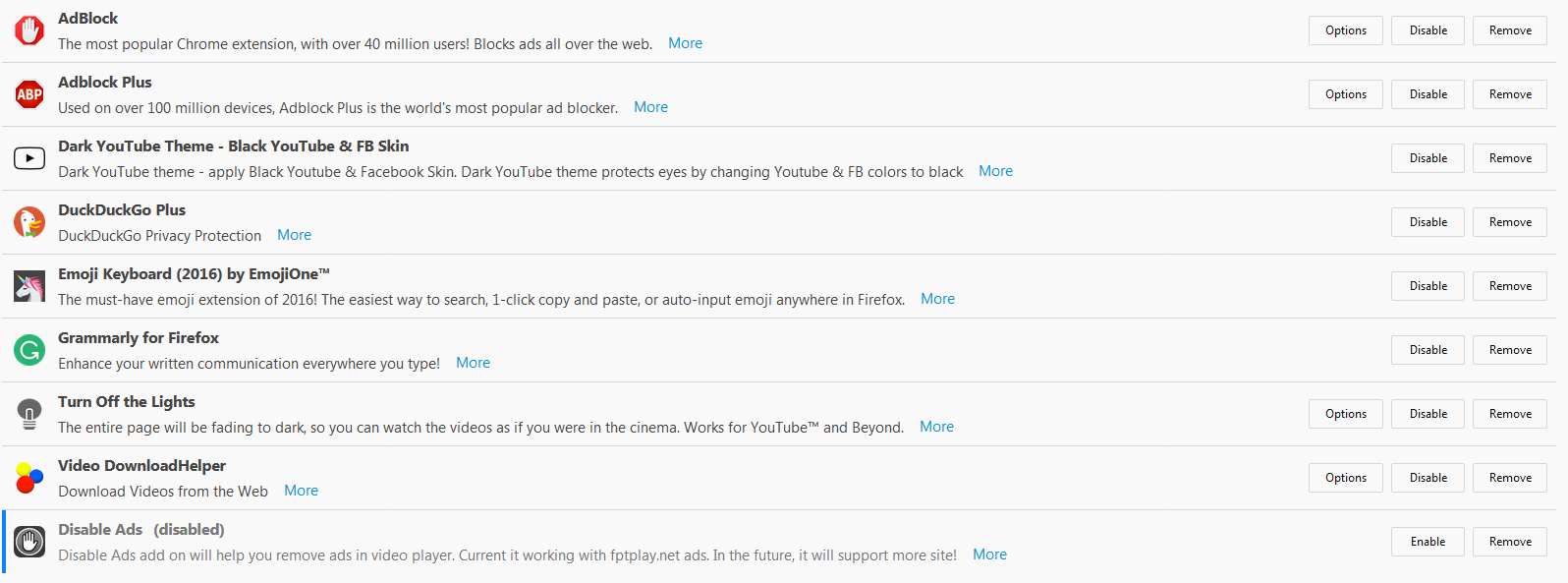Viewport: 1568px width, 583px height.
Task: Remove the Dark YouTube Theme extension
Action: tap(1510, 158)
